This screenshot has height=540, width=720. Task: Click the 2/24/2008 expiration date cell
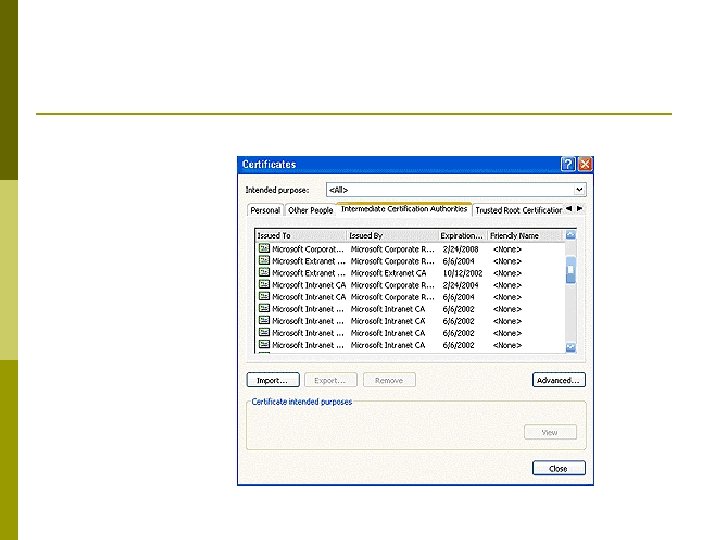coord(461,249)
